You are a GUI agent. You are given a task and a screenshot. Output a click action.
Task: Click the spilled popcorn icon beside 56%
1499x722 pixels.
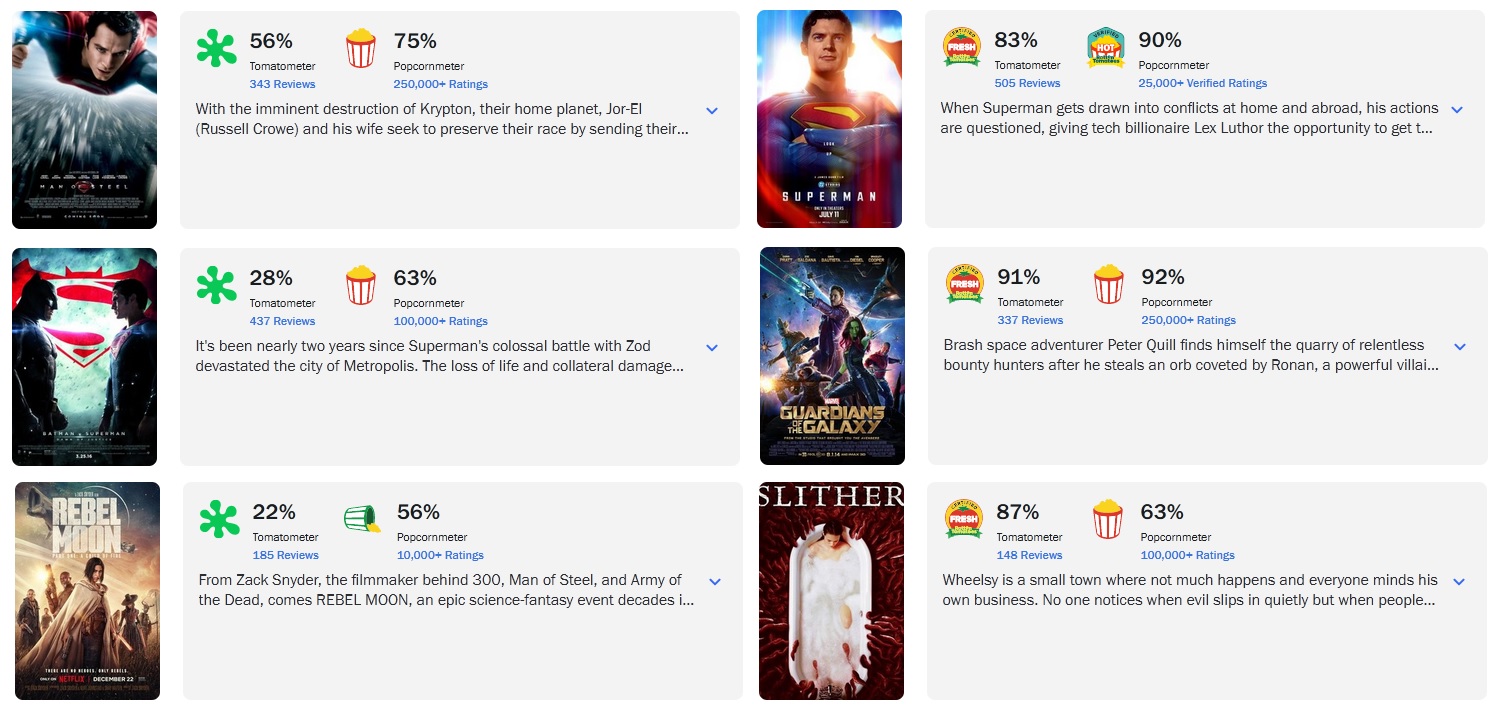[x=362, y=519]
